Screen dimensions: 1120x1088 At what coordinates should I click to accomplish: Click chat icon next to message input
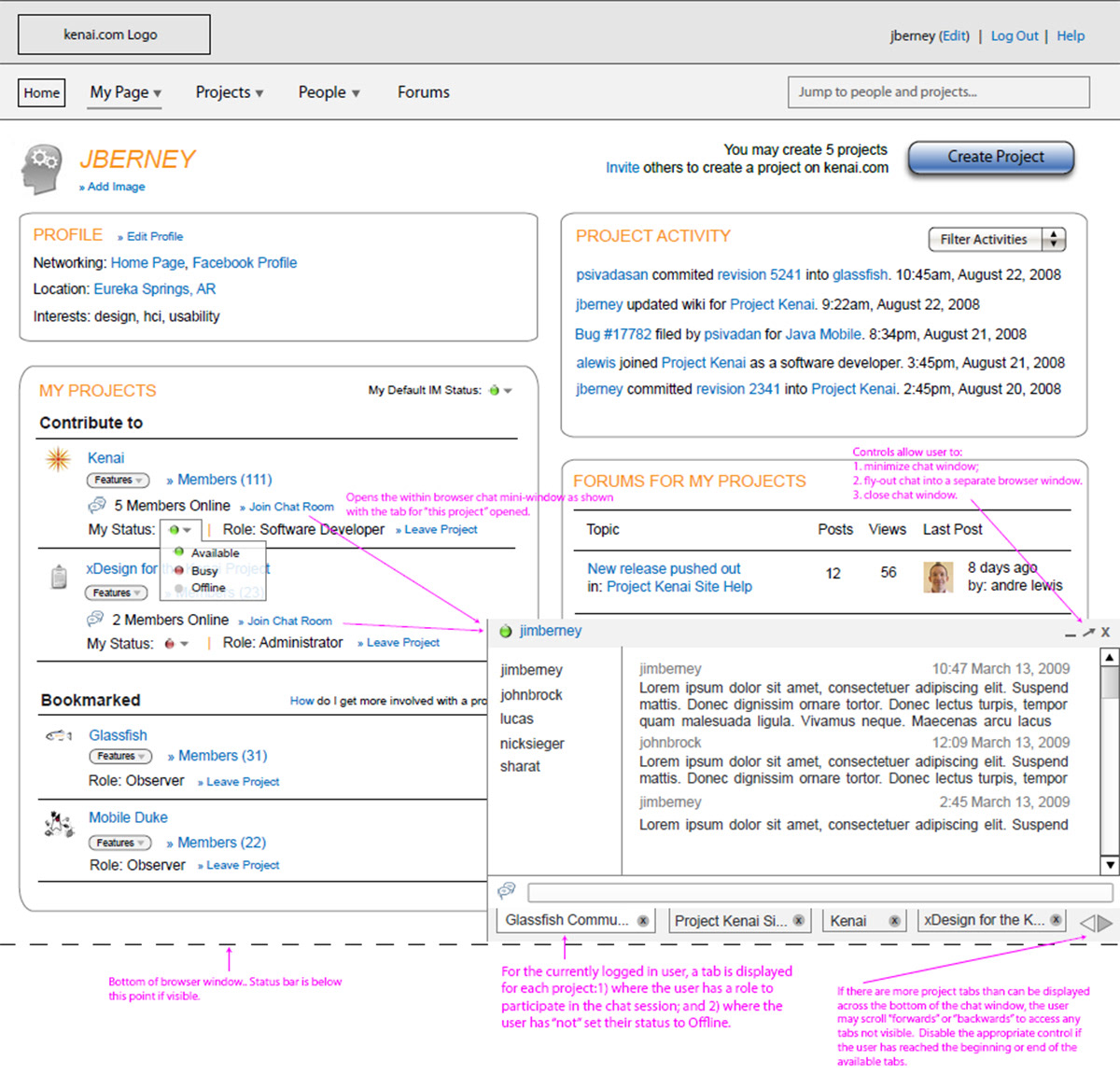tap(507, 890)
